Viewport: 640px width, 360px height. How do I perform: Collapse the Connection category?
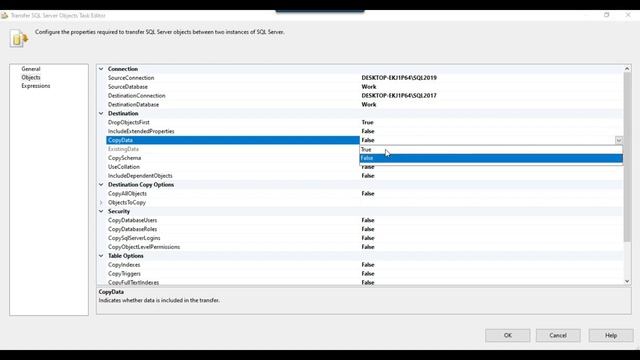101,69
